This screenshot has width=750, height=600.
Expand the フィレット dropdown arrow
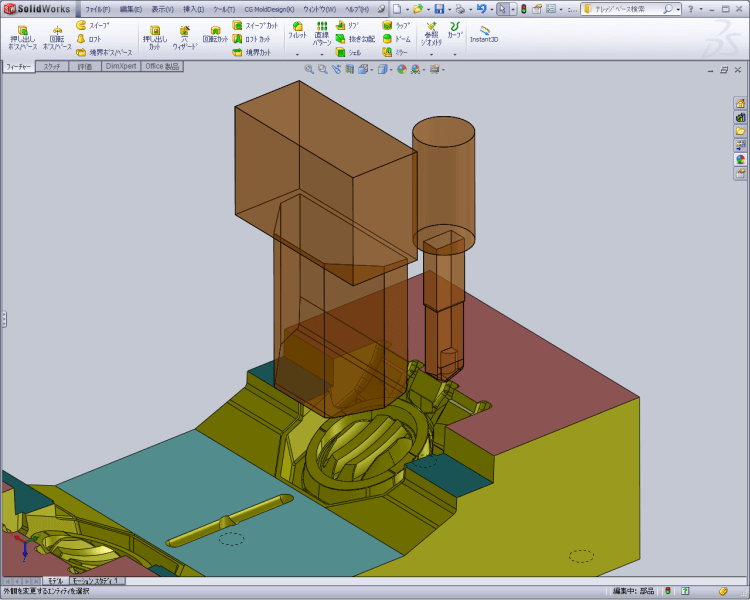(297, 55)
